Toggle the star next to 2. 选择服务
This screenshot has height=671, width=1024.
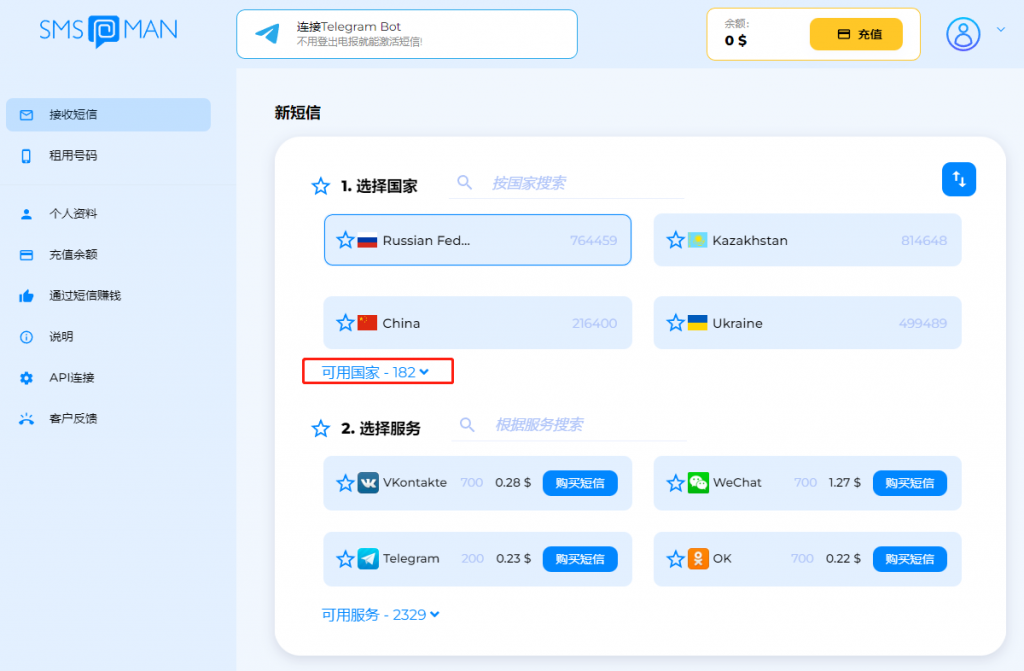[x=321, y=429]
